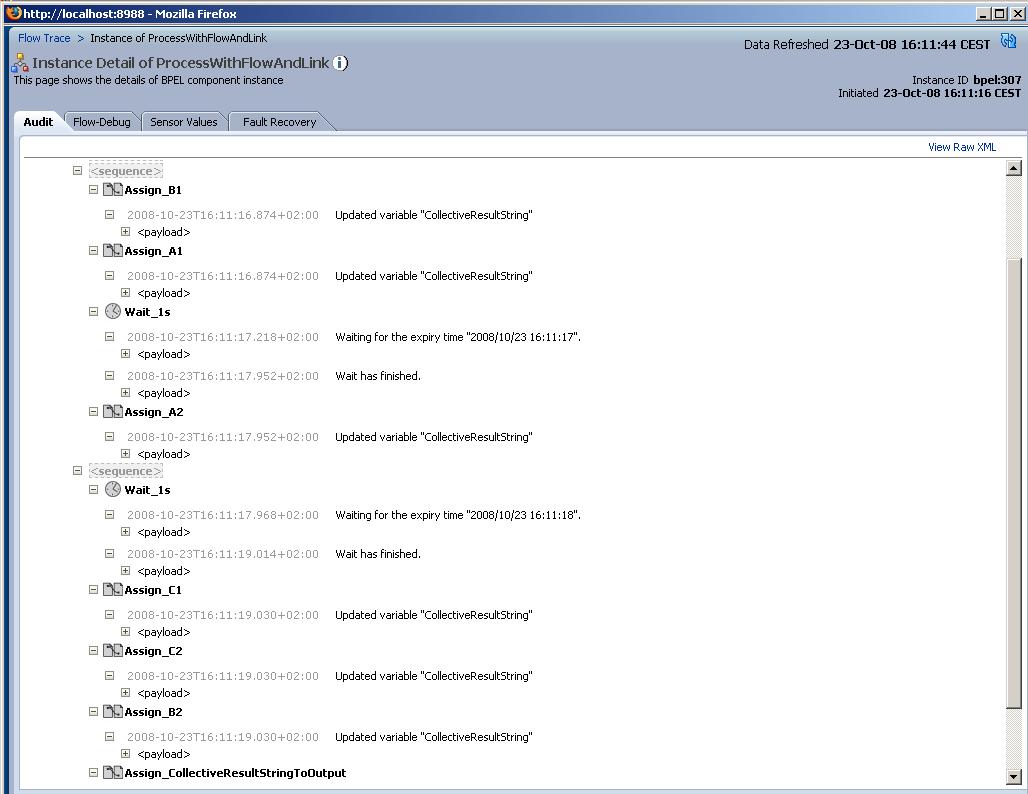
Task: Expand payload under Assign_C1
Action: tap(125, 631)
